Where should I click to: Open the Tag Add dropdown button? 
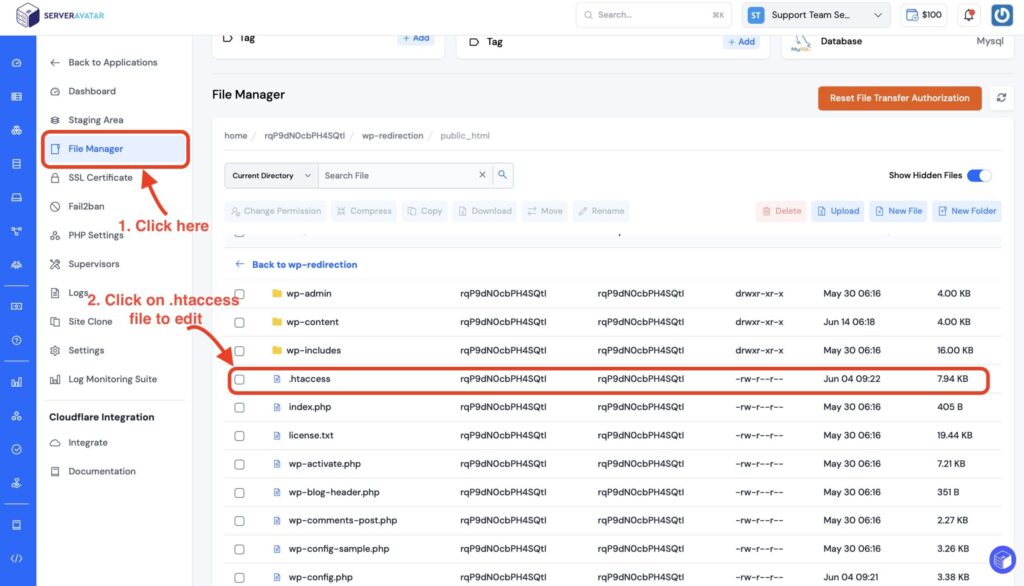coord(418,38)
